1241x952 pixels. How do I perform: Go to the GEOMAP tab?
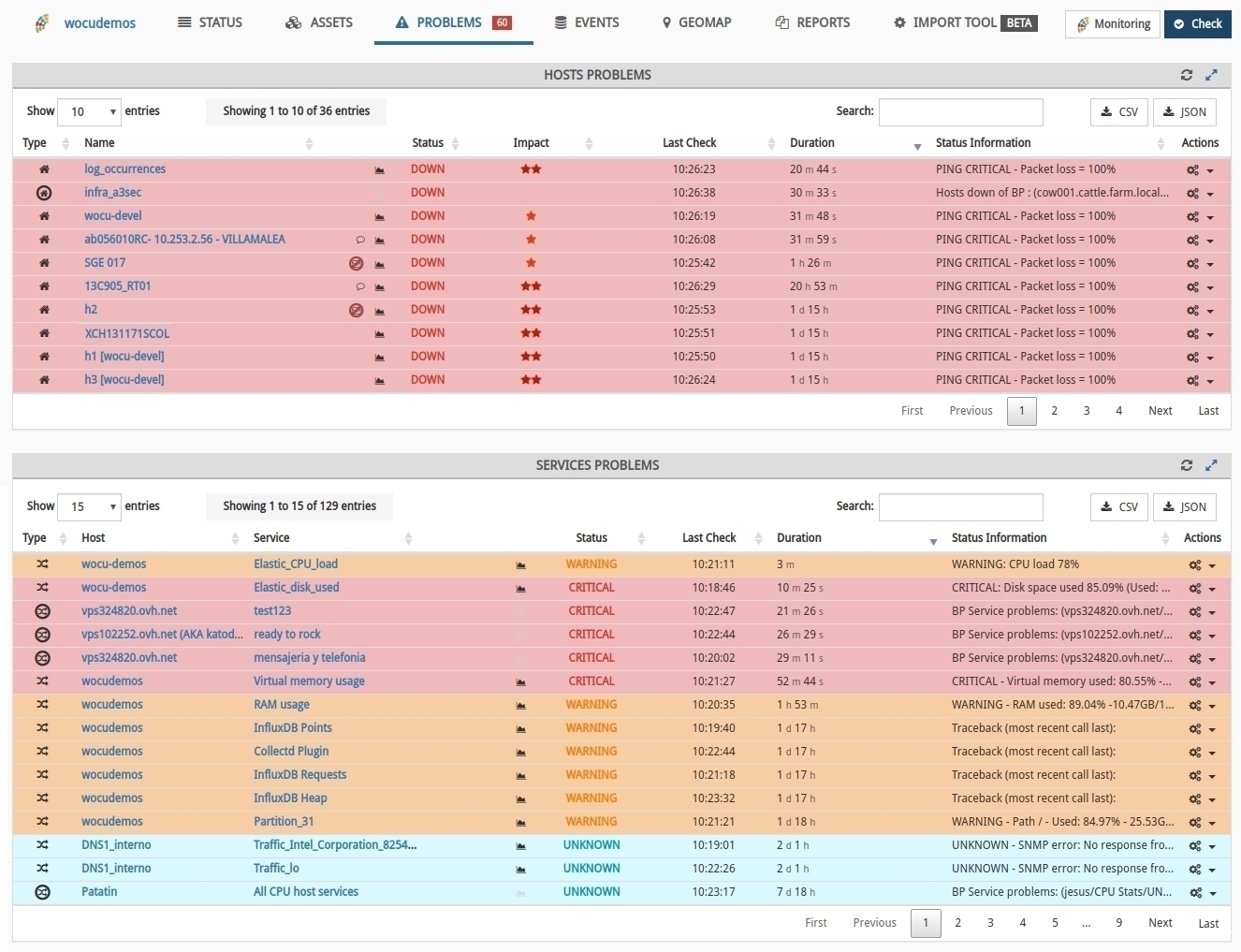coord(697,22)
